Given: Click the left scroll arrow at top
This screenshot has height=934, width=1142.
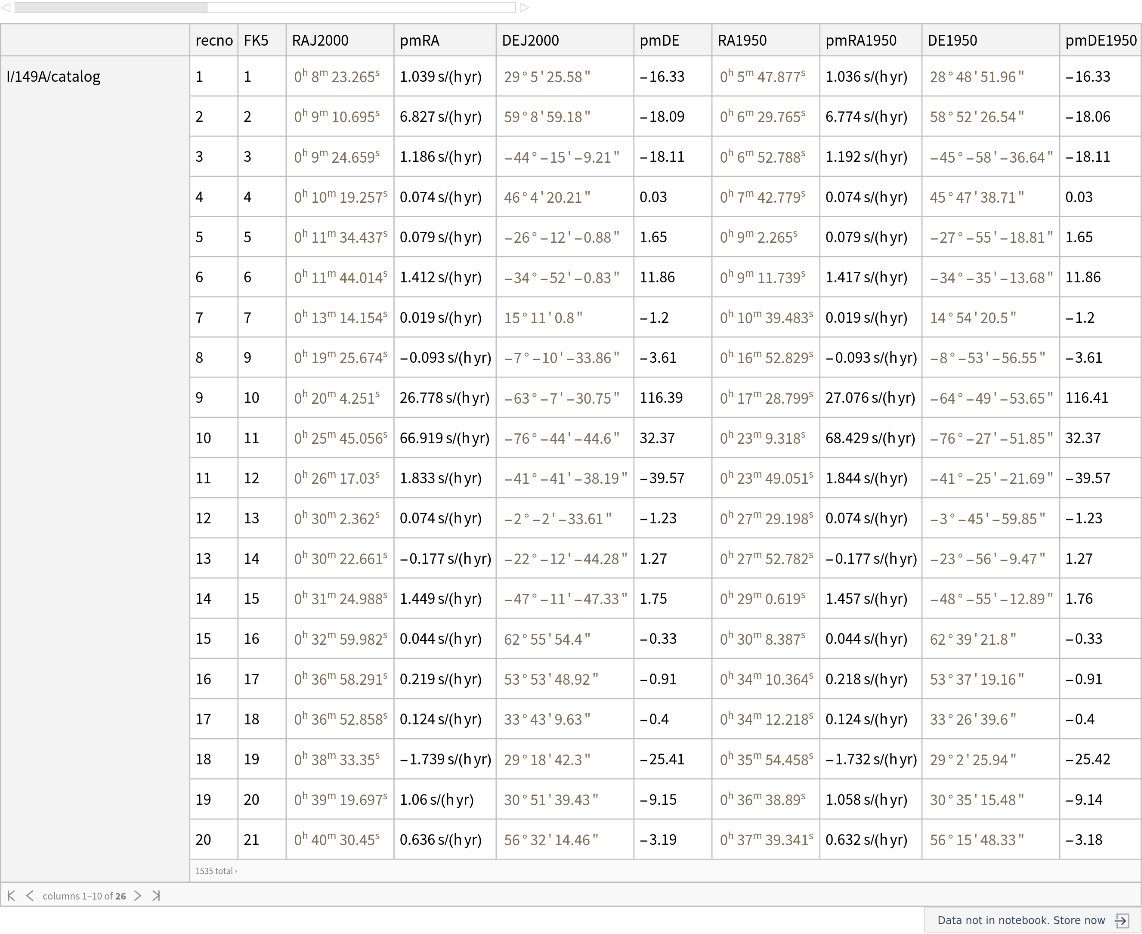Looking at the screenshot, I should pyautogui.click(x=7, y=7).
